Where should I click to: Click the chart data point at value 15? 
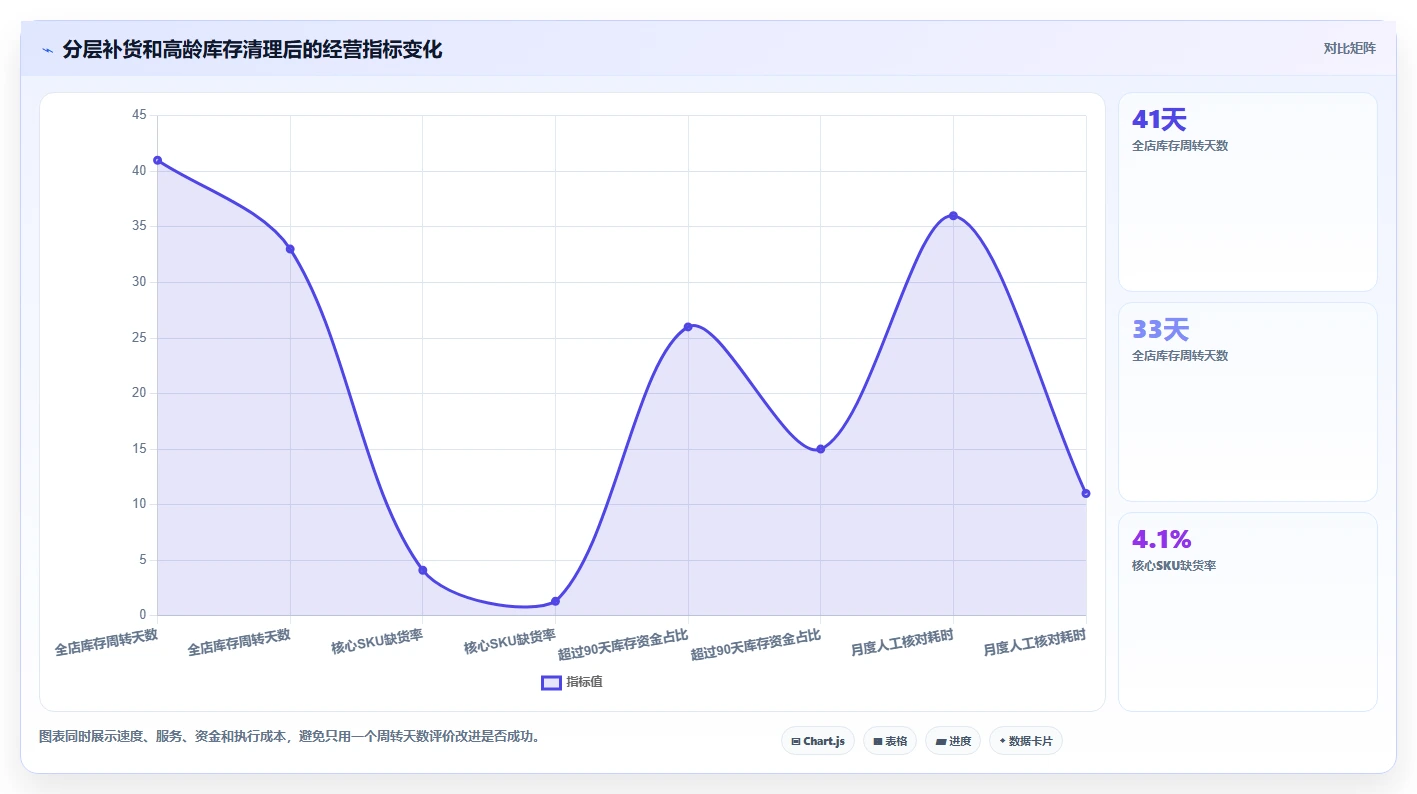click(820, 449)
